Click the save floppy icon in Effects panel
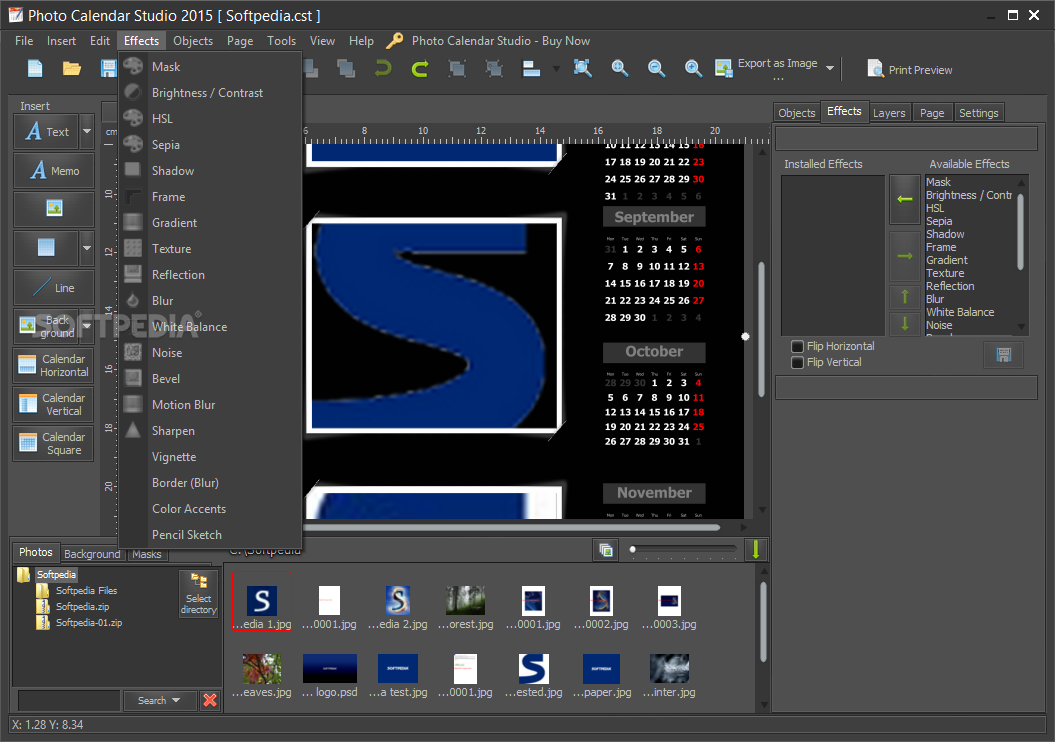The image size is (1055, 742). (x=1003, y=355)
